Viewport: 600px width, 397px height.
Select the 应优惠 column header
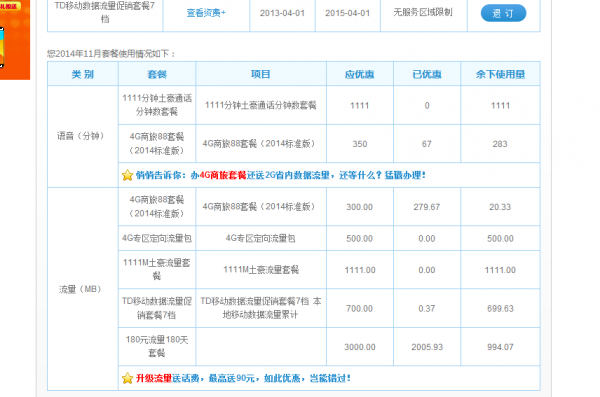tap(359, 74)
